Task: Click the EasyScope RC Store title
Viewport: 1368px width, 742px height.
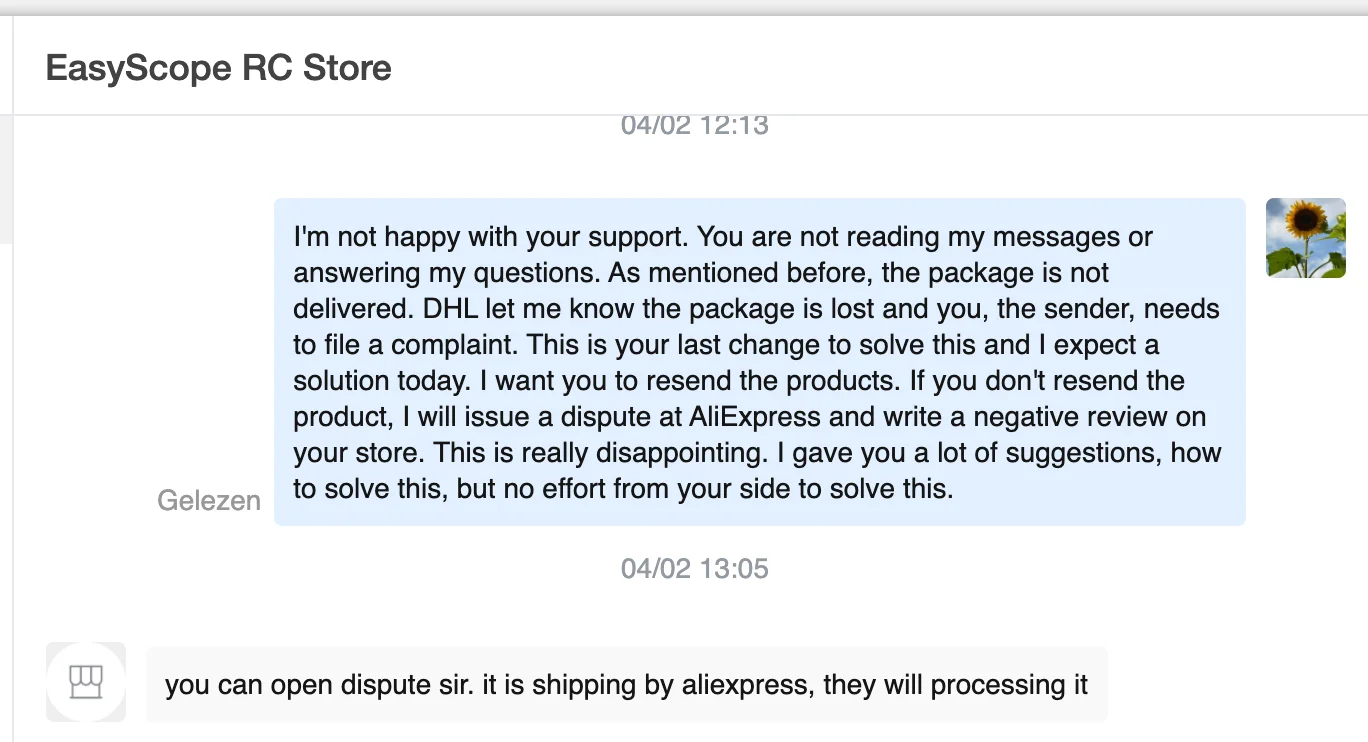Action: [x=218, y=68]
